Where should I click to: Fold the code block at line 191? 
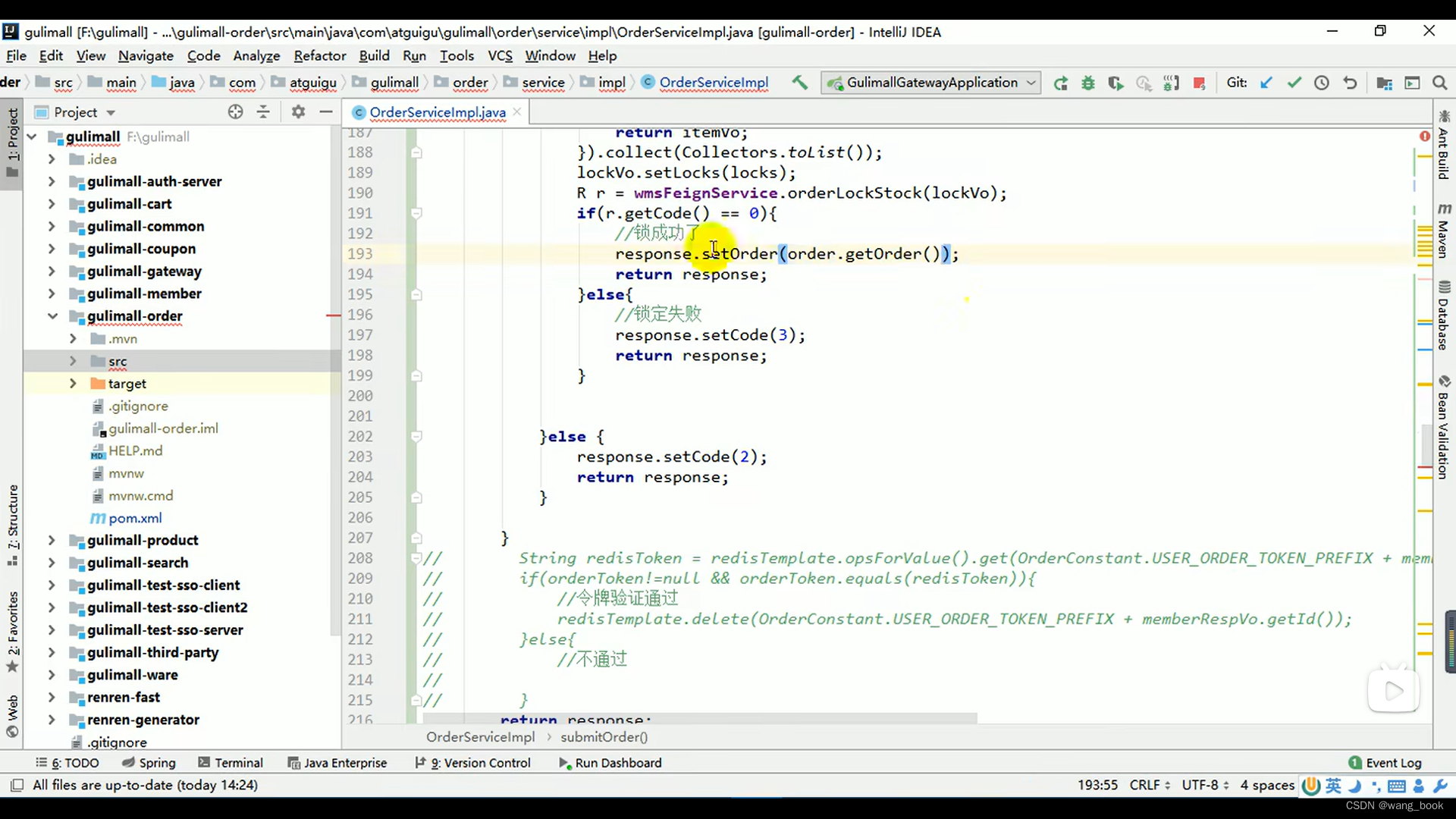pyautogui.click(x=416, y=213)
